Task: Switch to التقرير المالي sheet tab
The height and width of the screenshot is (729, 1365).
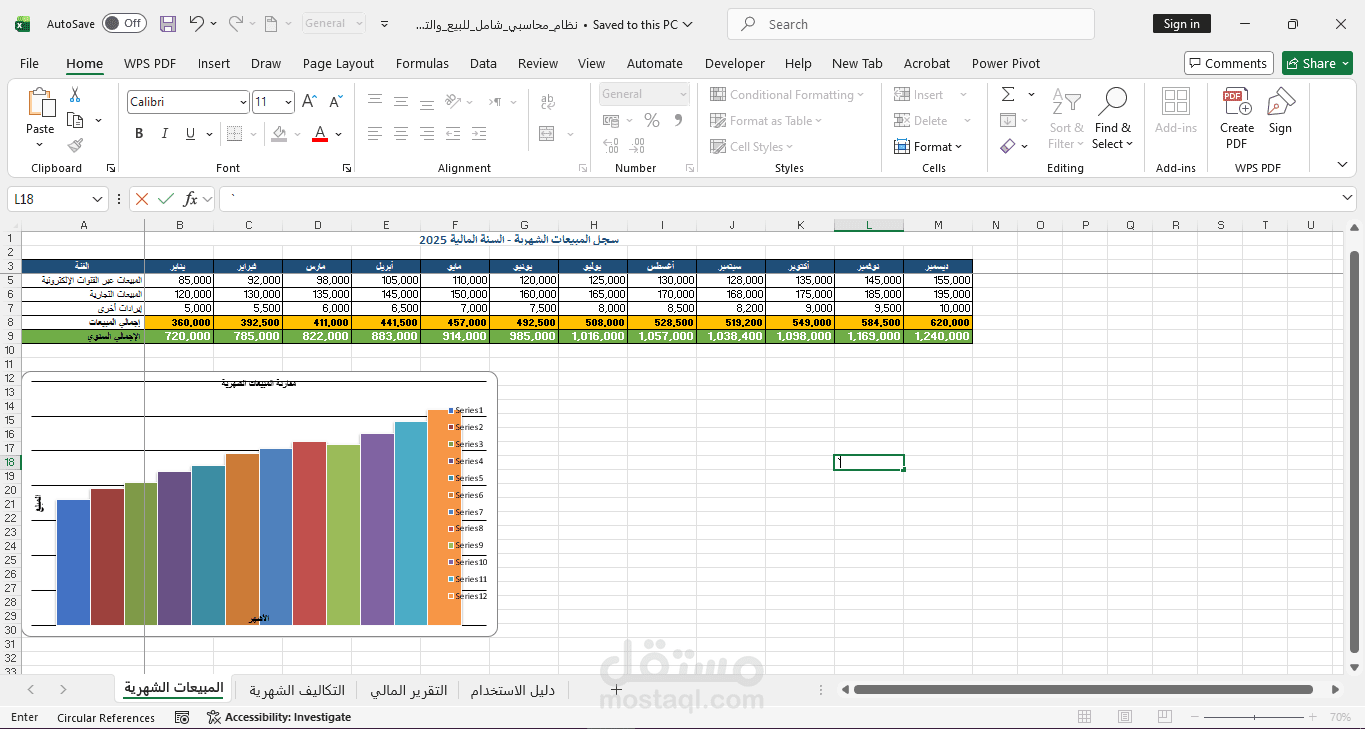Action: [409, 690]
